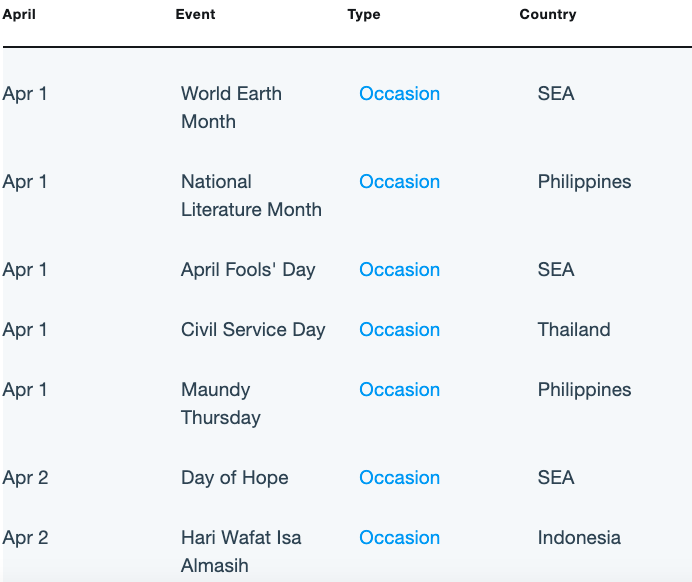Select the World Earth Month event cell
692x582 pixels.
pos(231,107)
